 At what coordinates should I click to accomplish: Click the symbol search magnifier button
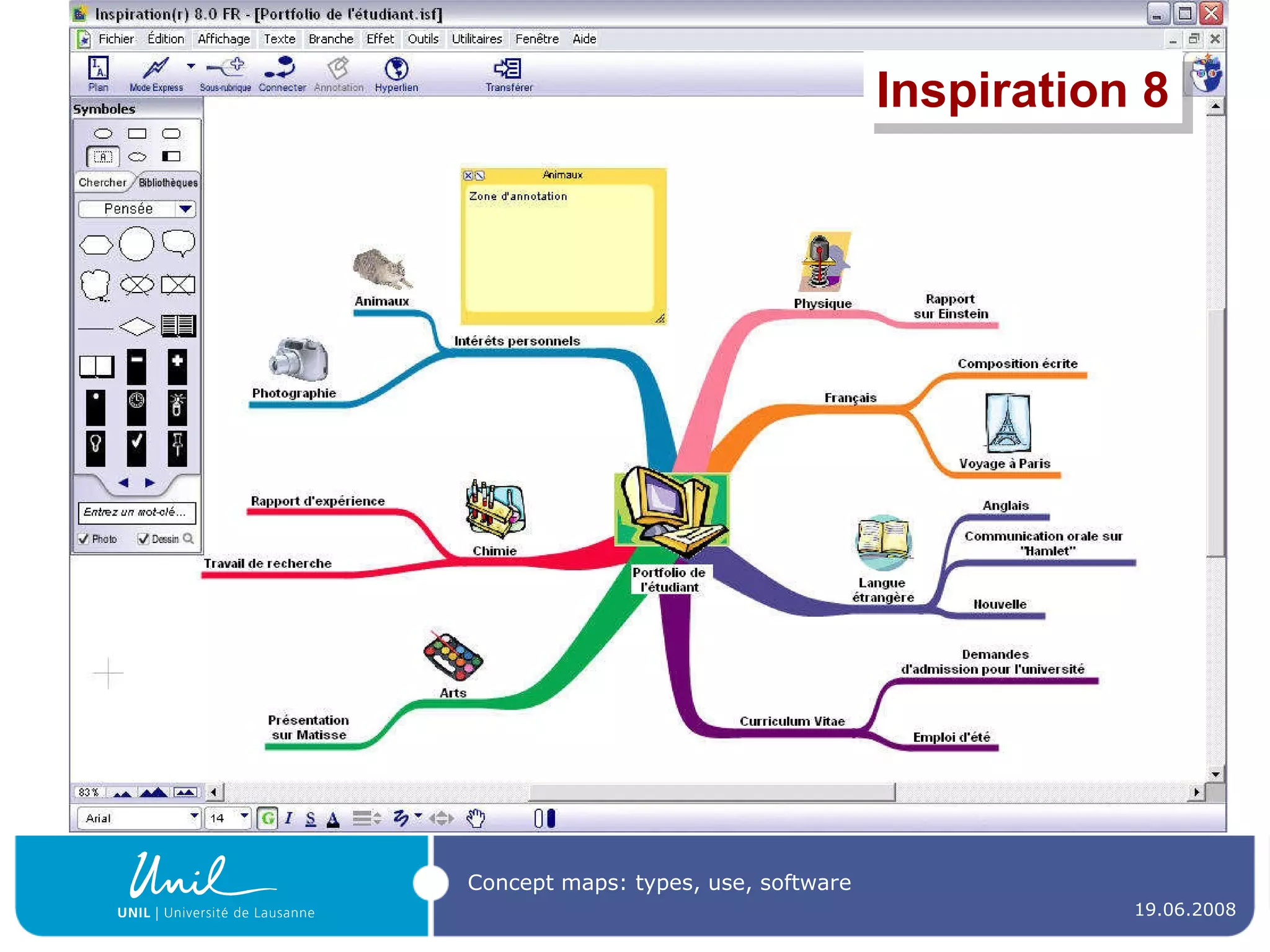pos(189,539)
